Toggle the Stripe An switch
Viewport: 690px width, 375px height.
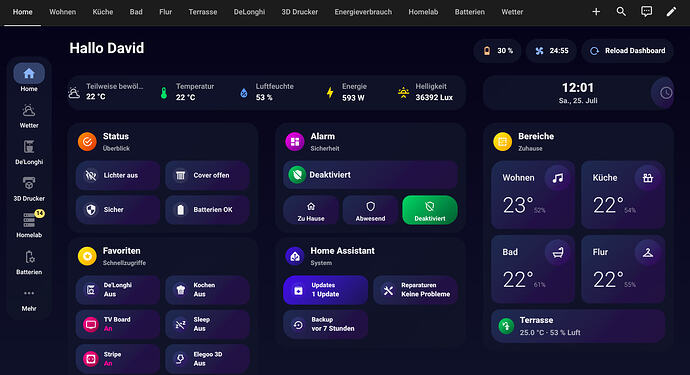click(x=118, y=359)
